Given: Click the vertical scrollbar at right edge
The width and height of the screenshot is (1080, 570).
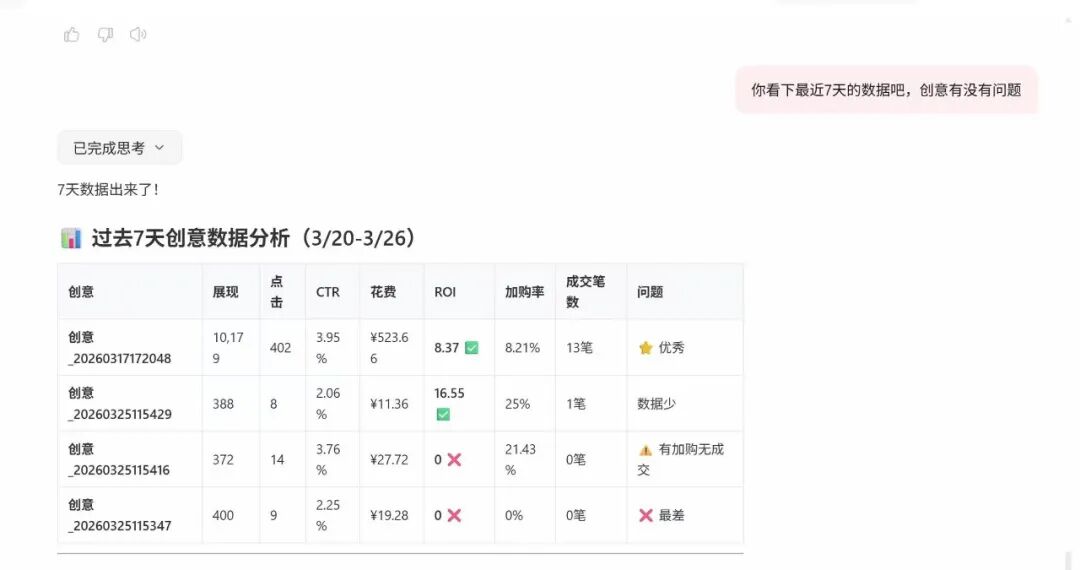Looking at the screenshot, I should point(1068,561).
